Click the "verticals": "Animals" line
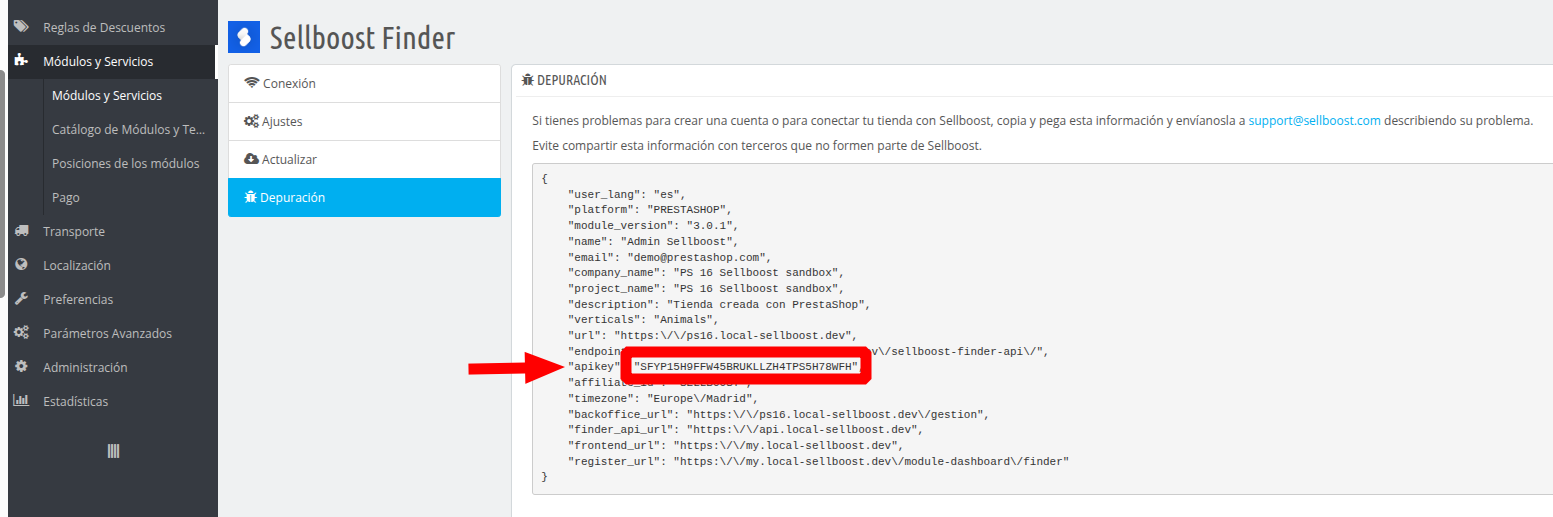This screenshot has width=1553, height=517. [x=643, y=319]
